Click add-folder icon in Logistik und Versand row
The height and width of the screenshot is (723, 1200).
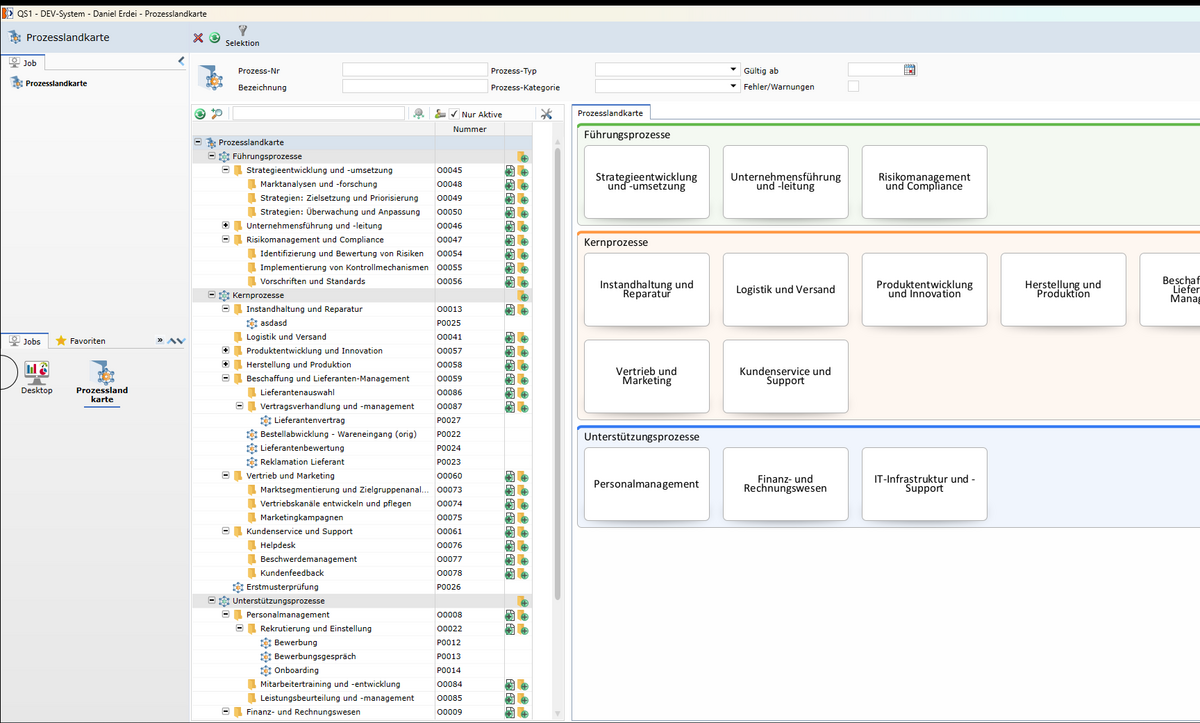point(523,337)
